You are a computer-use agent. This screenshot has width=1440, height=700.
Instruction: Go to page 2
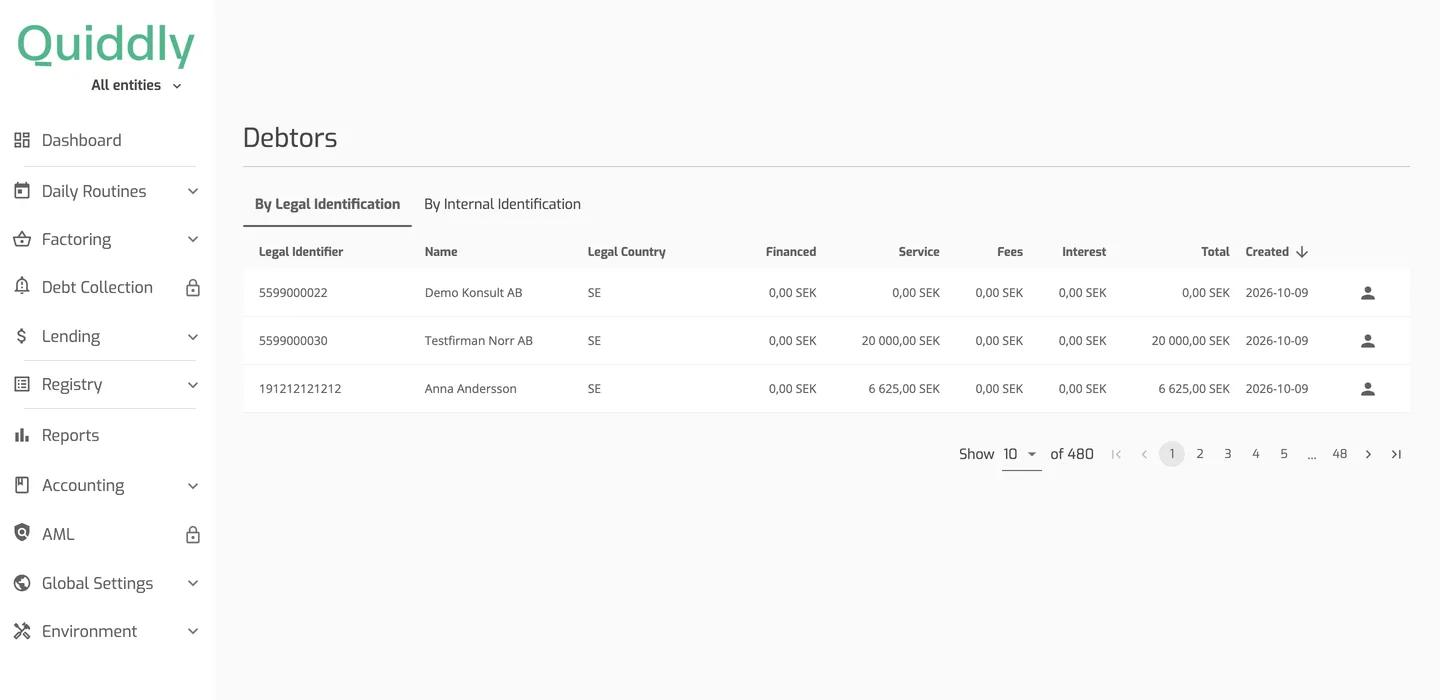pyautogui.click(x=1200, y=454)
